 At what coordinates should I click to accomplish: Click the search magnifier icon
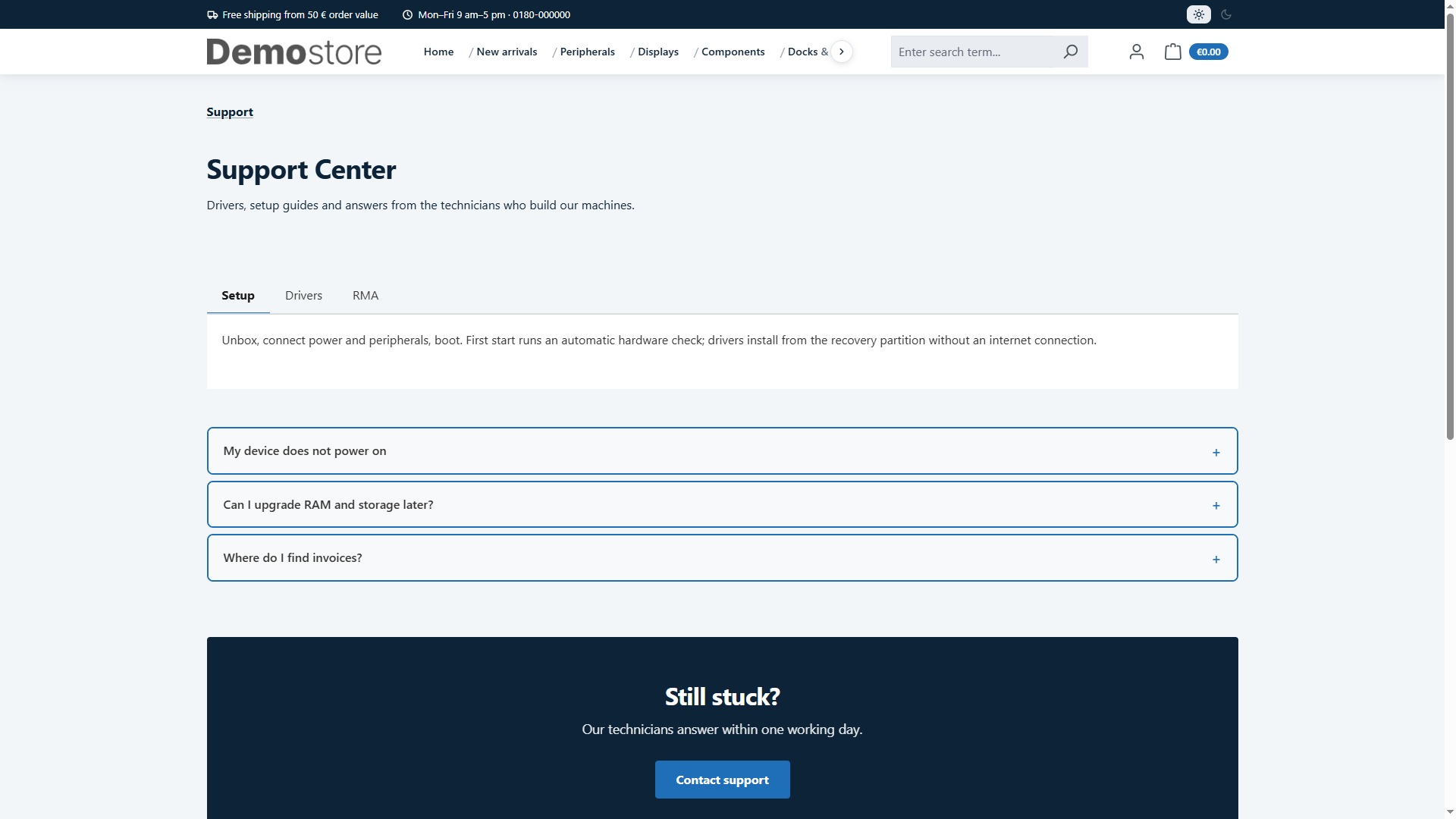[x=1070, y=52]
